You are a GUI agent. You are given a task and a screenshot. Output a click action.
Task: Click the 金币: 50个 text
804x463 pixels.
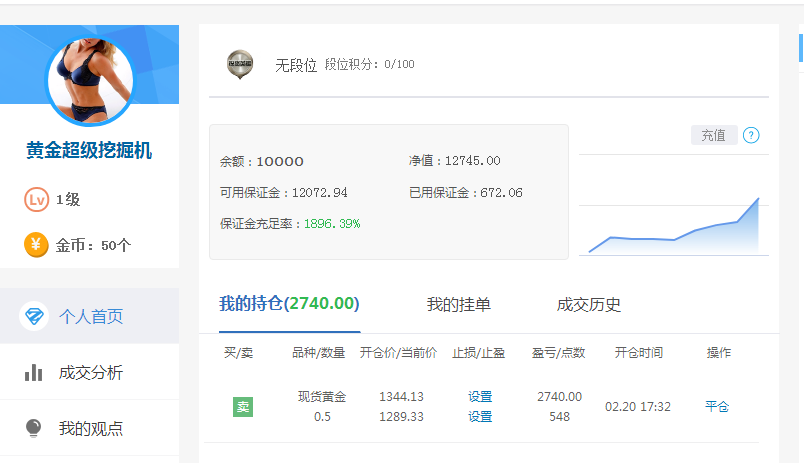click(93, 245)
